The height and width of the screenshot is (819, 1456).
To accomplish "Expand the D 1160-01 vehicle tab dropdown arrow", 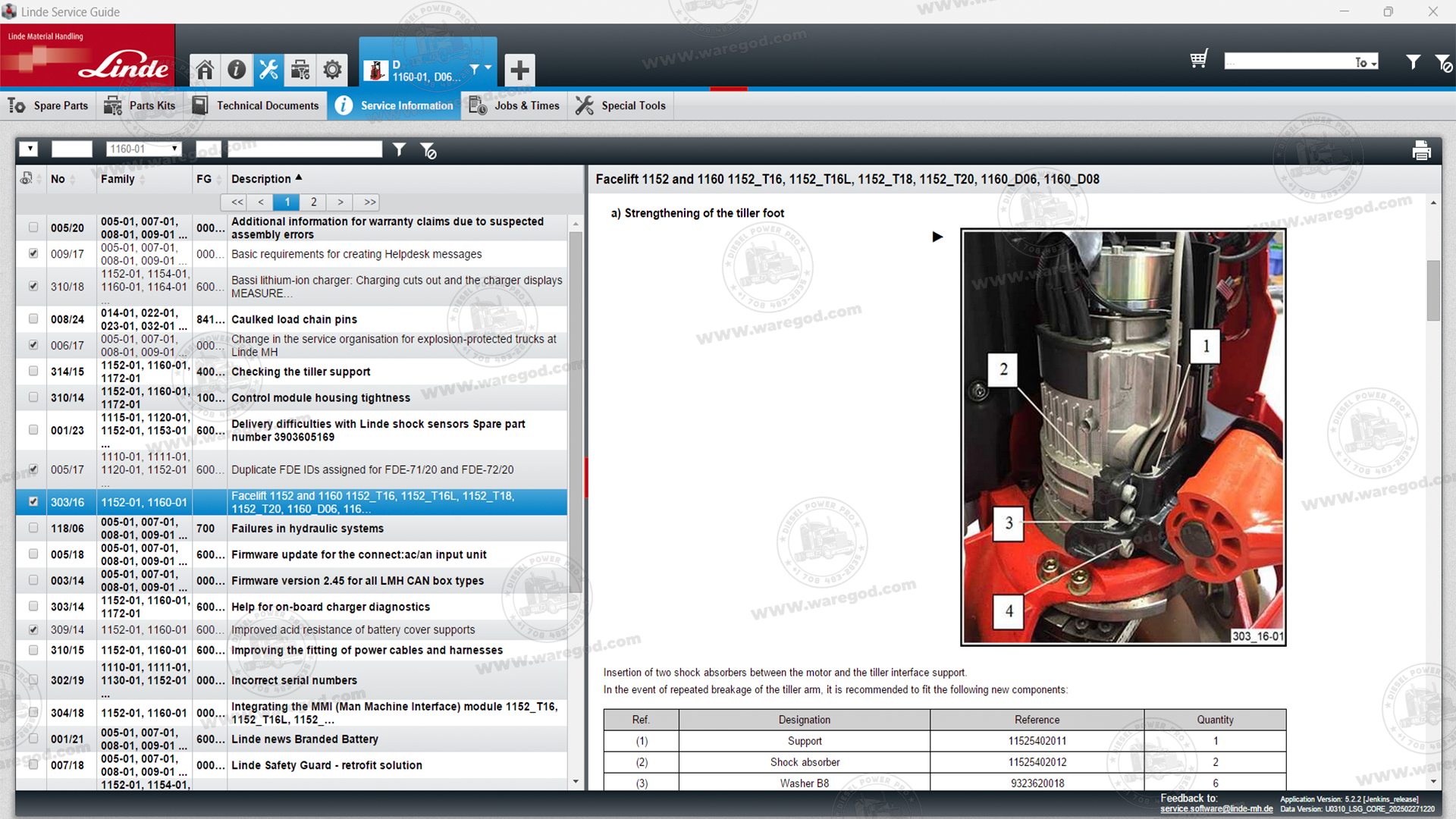I will (488, 68).
